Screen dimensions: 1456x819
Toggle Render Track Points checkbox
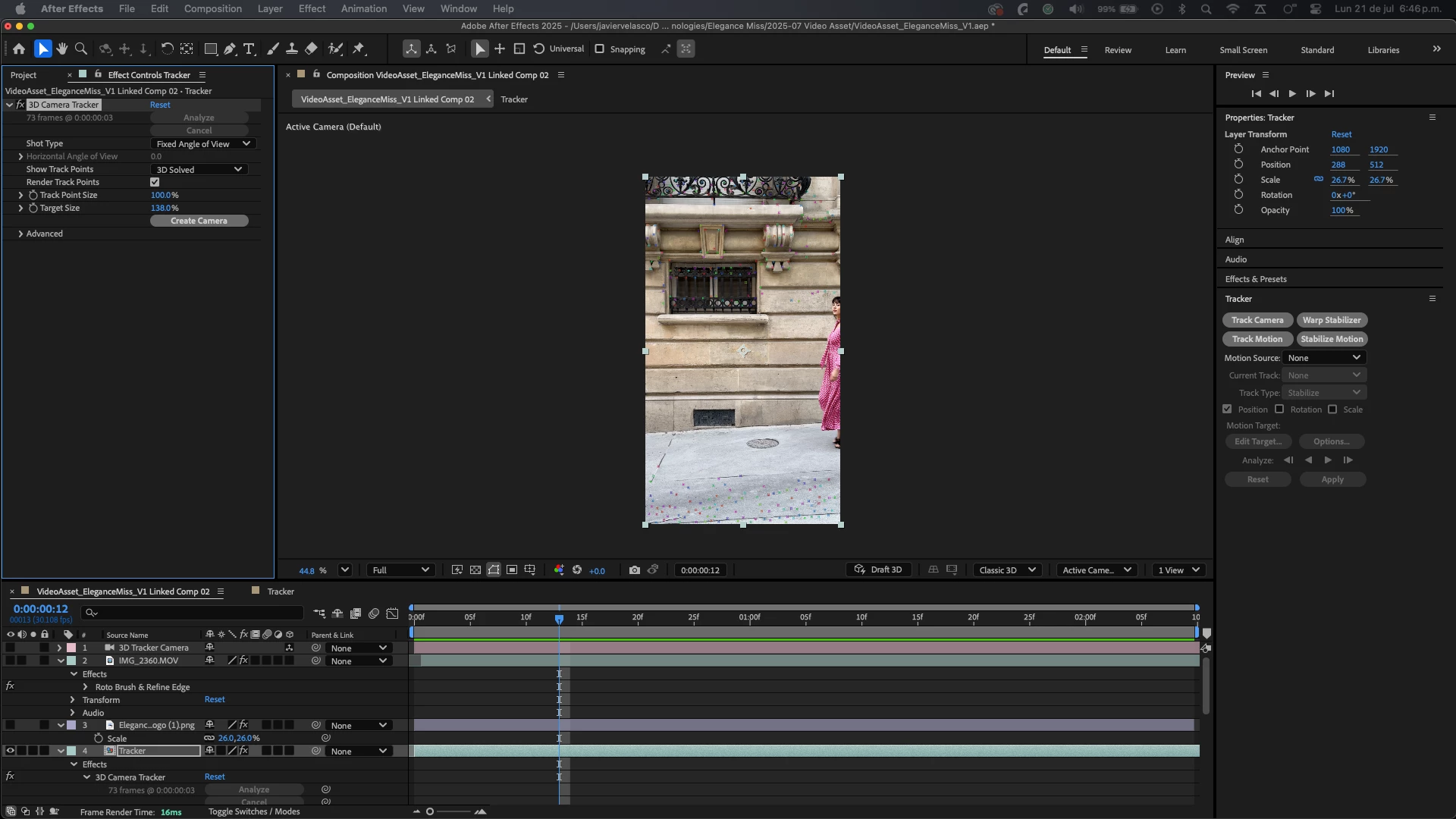click(x=155, y=182)
